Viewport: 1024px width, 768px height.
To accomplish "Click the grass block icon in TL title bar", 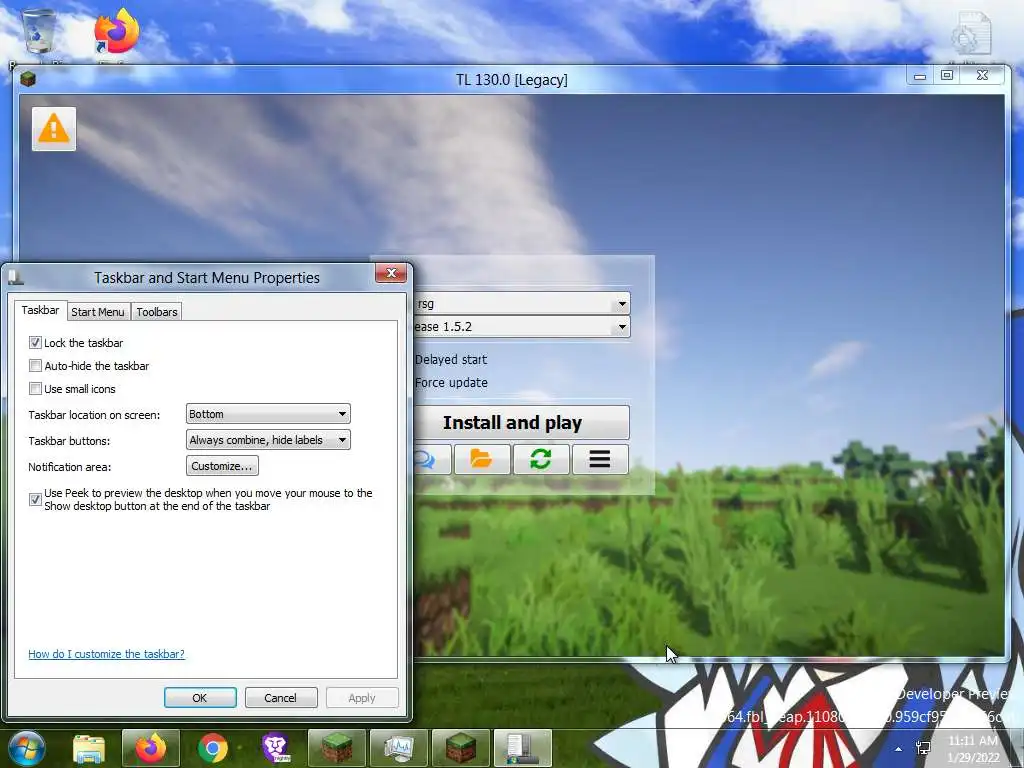I will coord(27,80).
